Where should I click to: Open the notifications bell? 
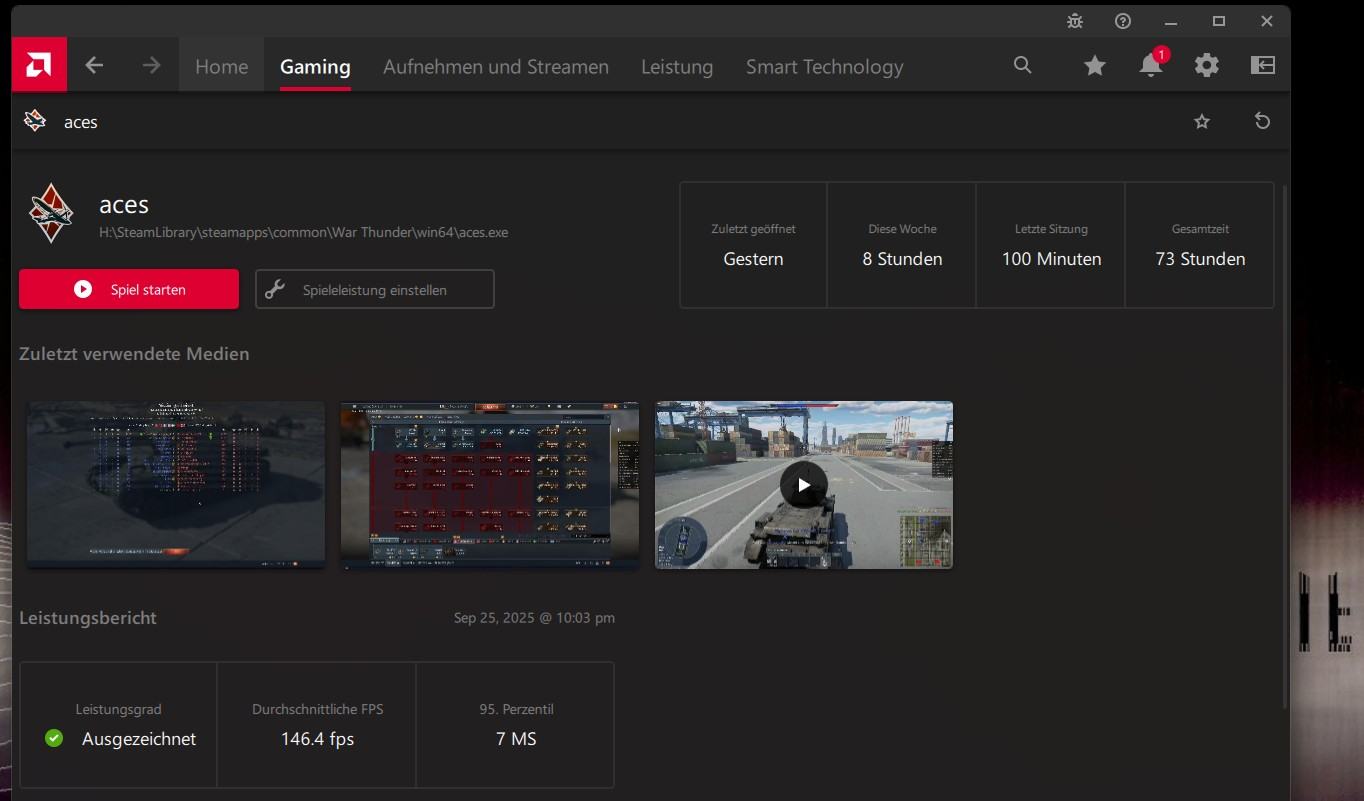1152,64
